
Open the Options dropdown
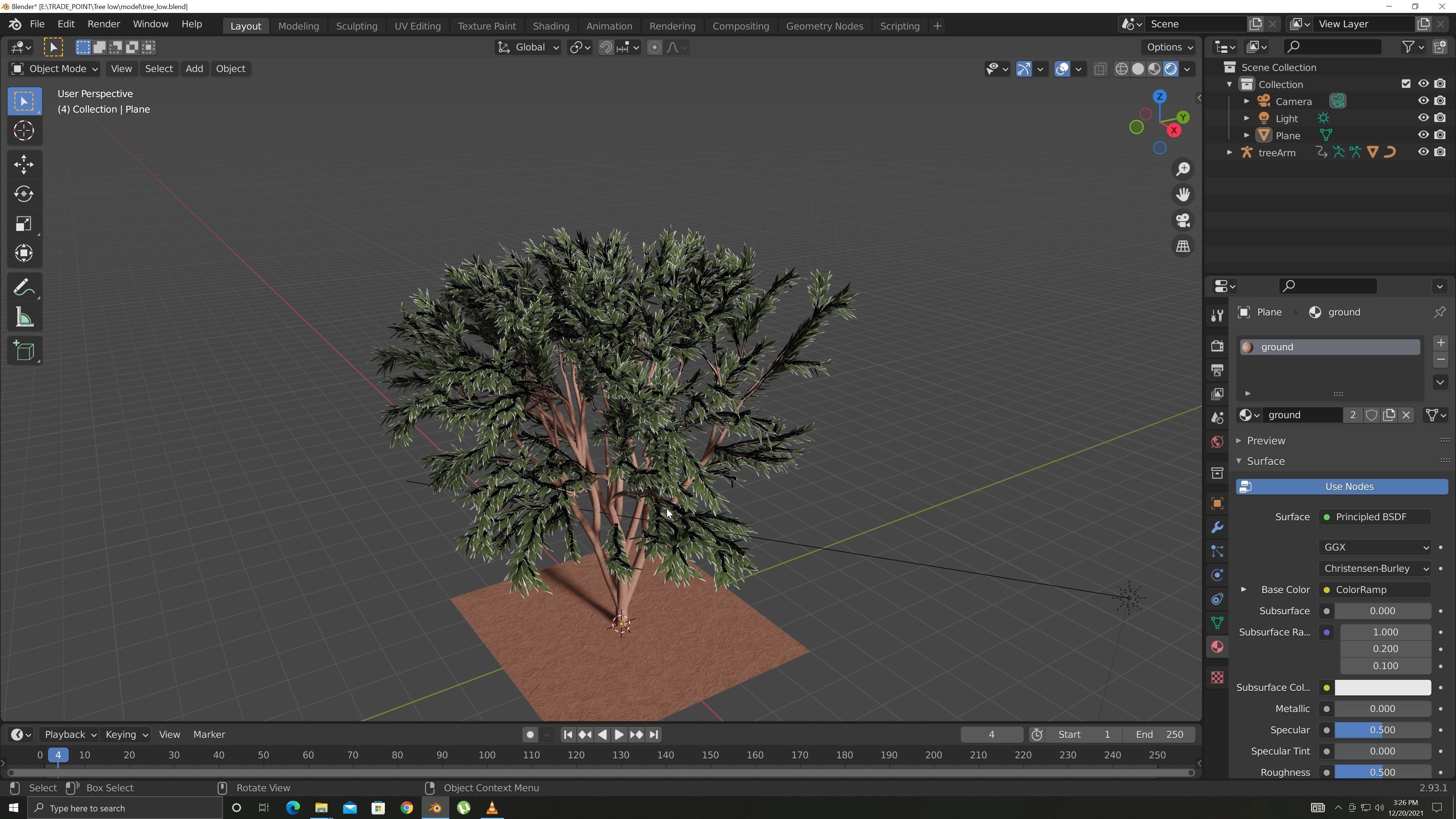click(1169, 47)
